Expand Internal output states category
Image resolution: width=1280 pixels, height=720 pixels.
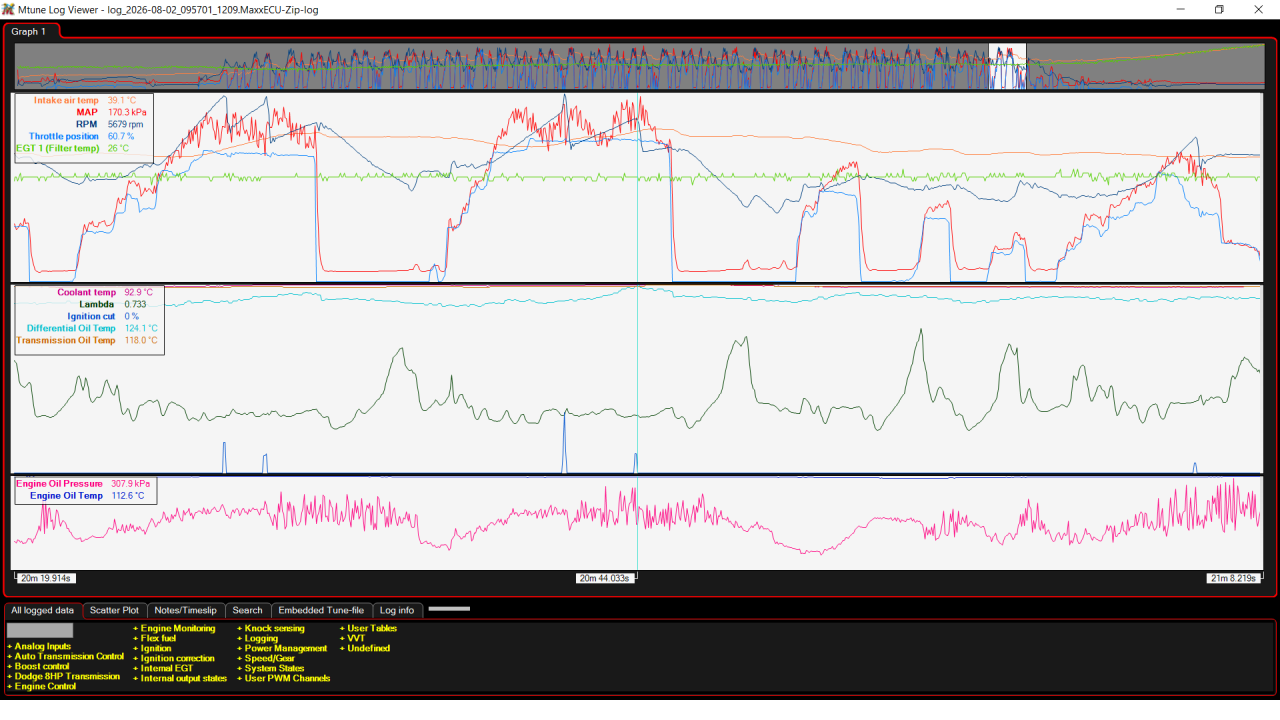[x=180, y=678]
